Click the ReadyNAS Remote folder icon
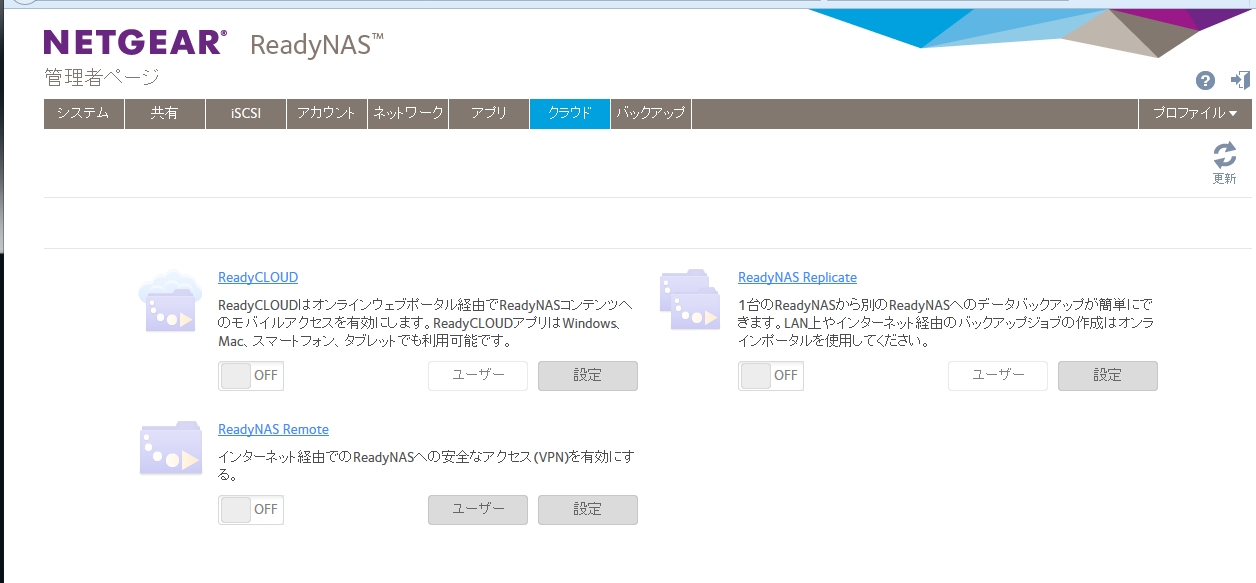 171,448
